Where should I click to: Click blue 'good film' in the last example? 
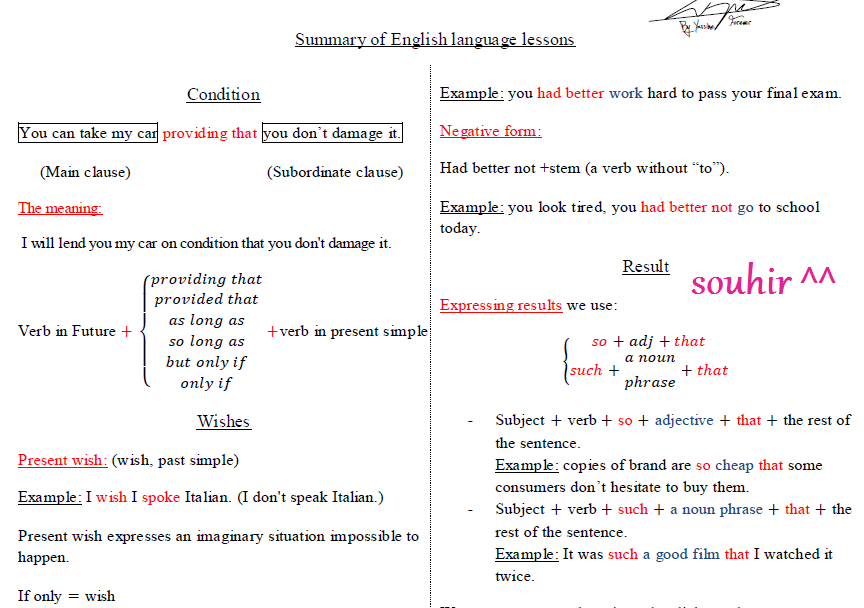(x=687, y=554)
